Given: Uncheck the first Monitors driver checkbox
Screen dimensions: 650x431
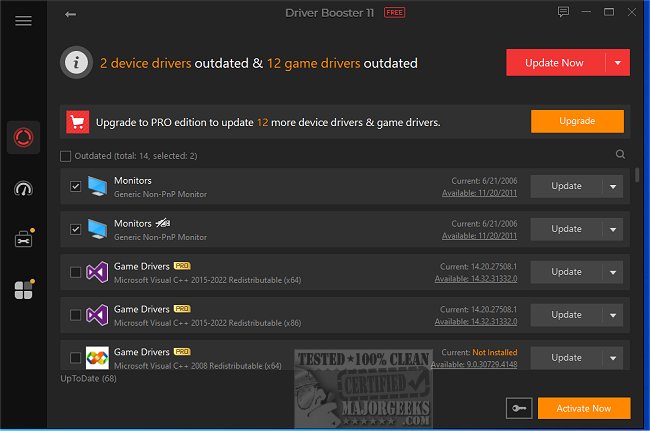Looking at the screenshot, I should 75,186.
